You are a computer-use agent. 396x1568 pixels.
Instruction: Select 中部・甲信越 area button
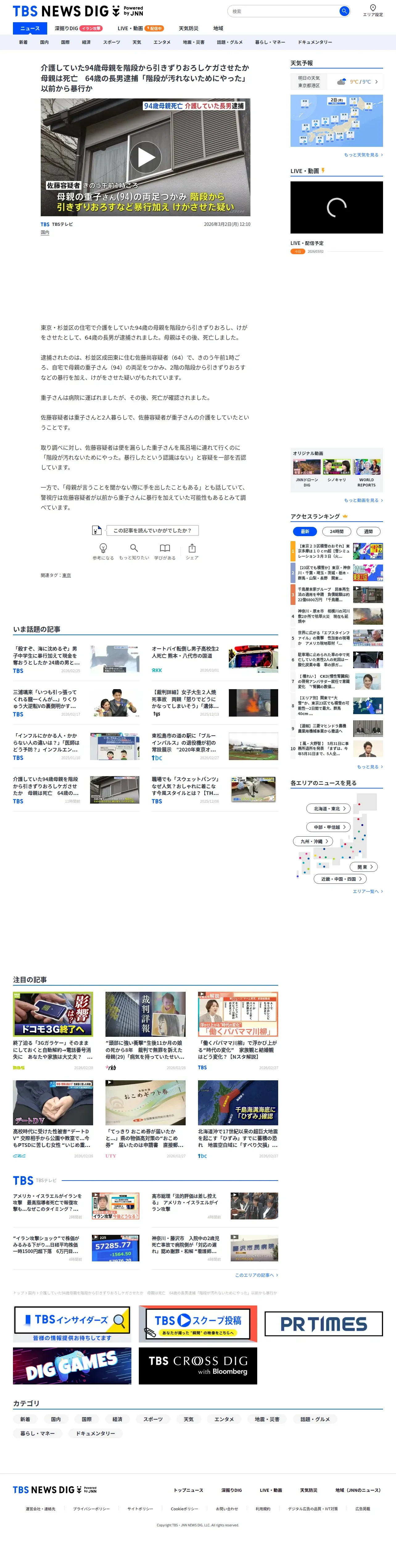click(328, 827)
